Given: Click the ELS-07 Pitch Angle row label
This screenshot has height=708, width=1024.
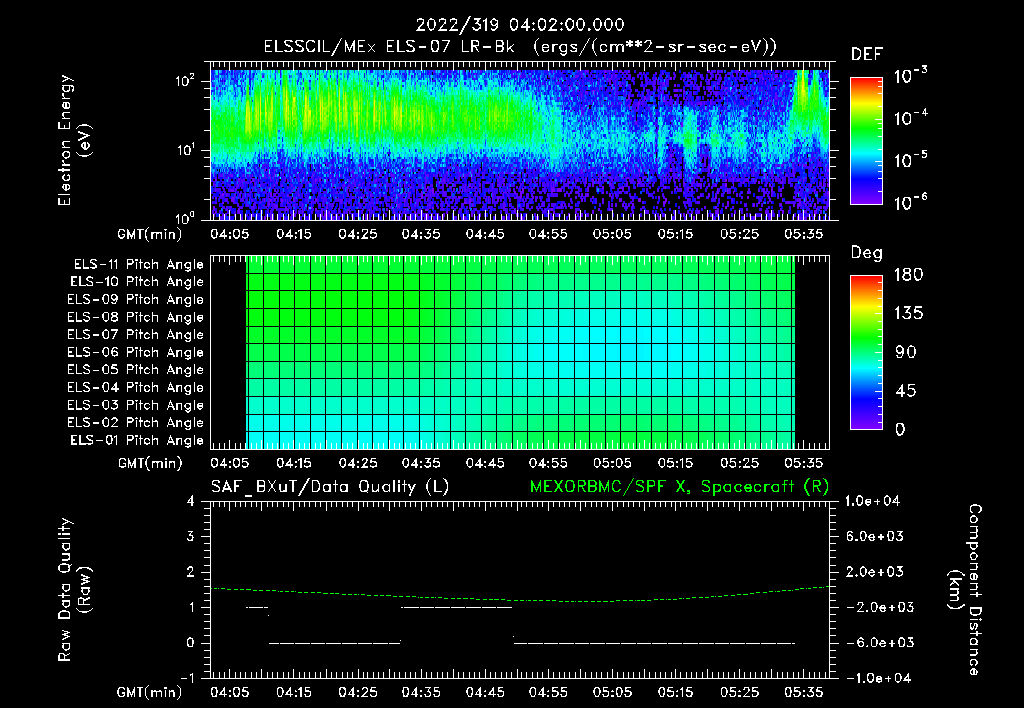Looking at the screenshot, I should point(135,335).
